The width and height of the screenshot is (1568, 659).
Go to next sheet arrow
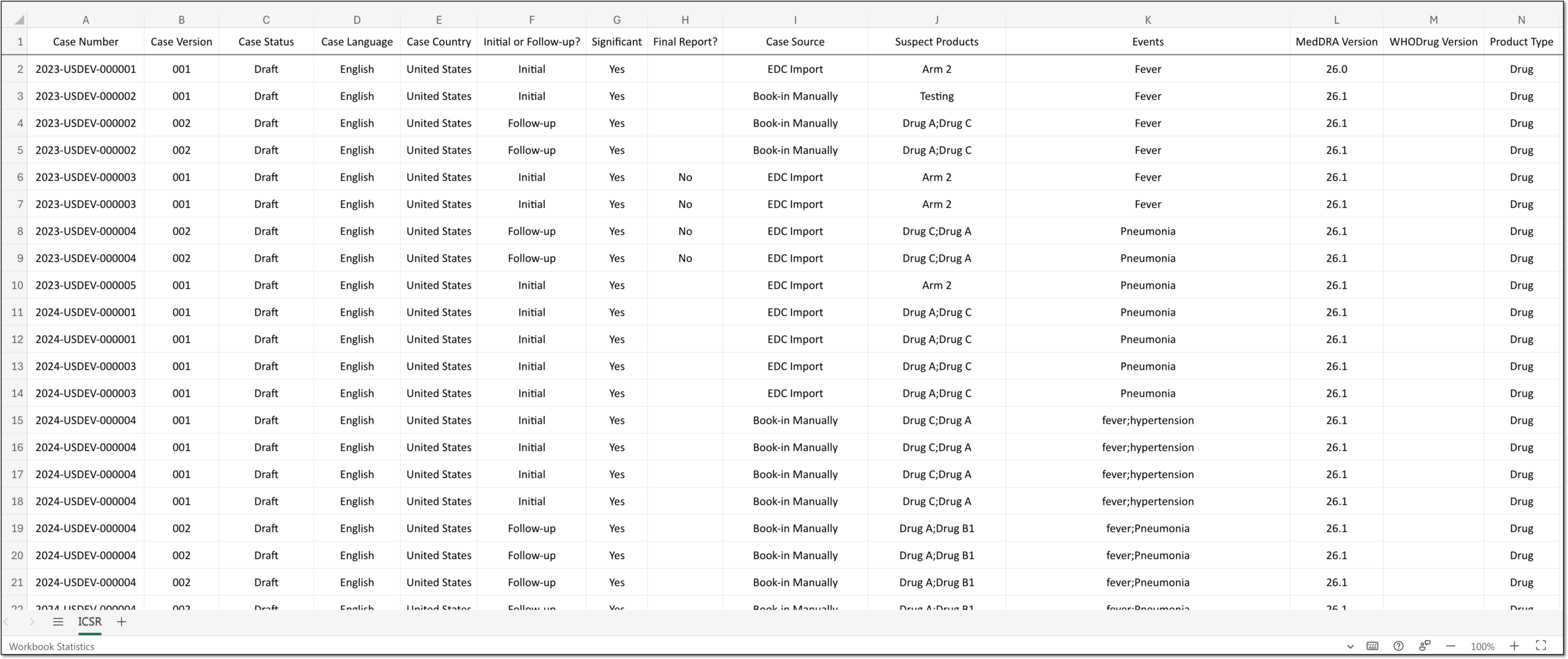click(32, 622)
